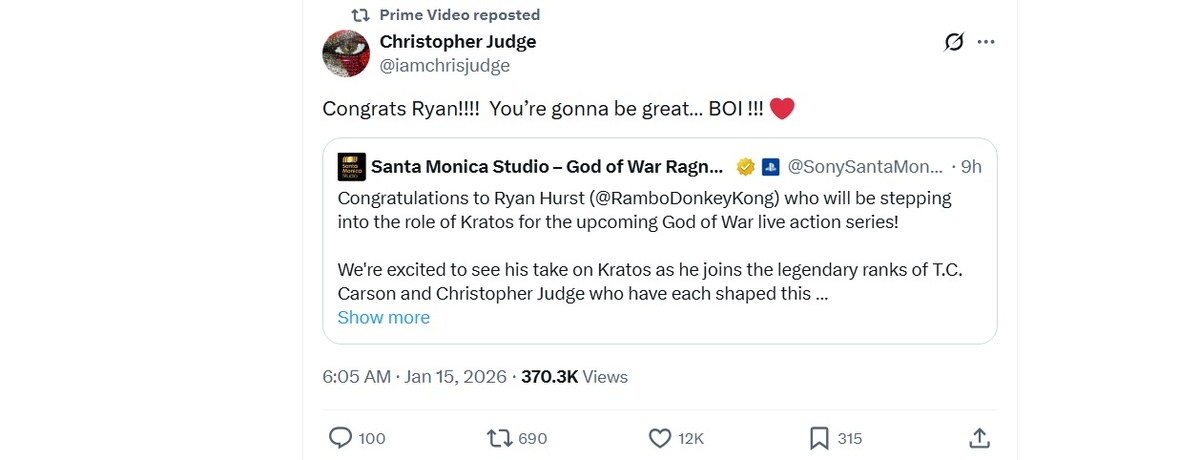Click the gold verified badge
This screenshot has width=1200, height=460.
click(745, 167)
